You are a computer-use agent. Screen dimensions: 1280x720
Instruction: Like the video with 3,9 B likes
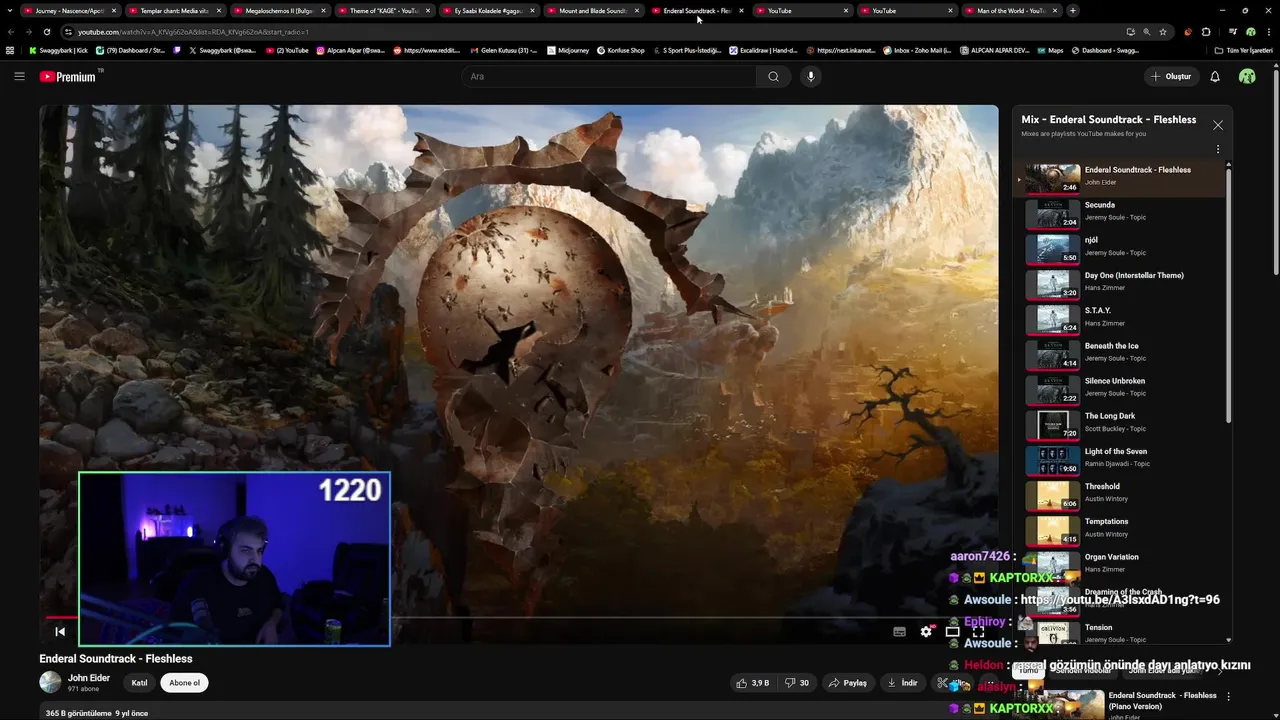click(x=752, y=683)
